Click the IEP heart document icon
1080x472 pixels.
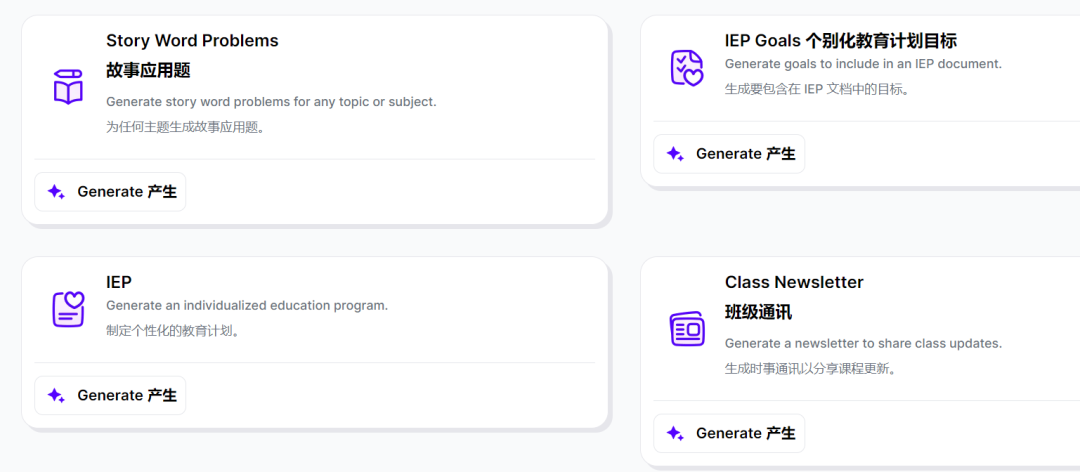tap(68, 309)
